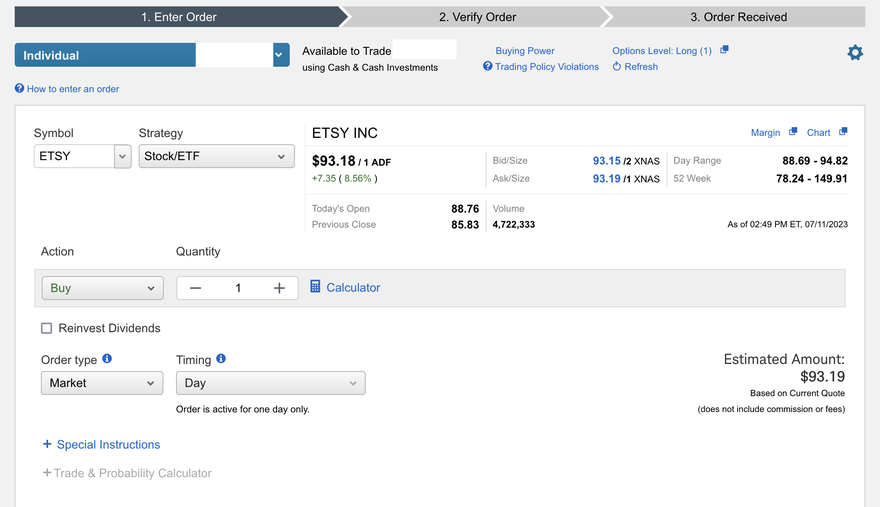This screenshot has height=507, width=880.
Task: Click the Options Level: Long (1) link
Action: (662, 51)
